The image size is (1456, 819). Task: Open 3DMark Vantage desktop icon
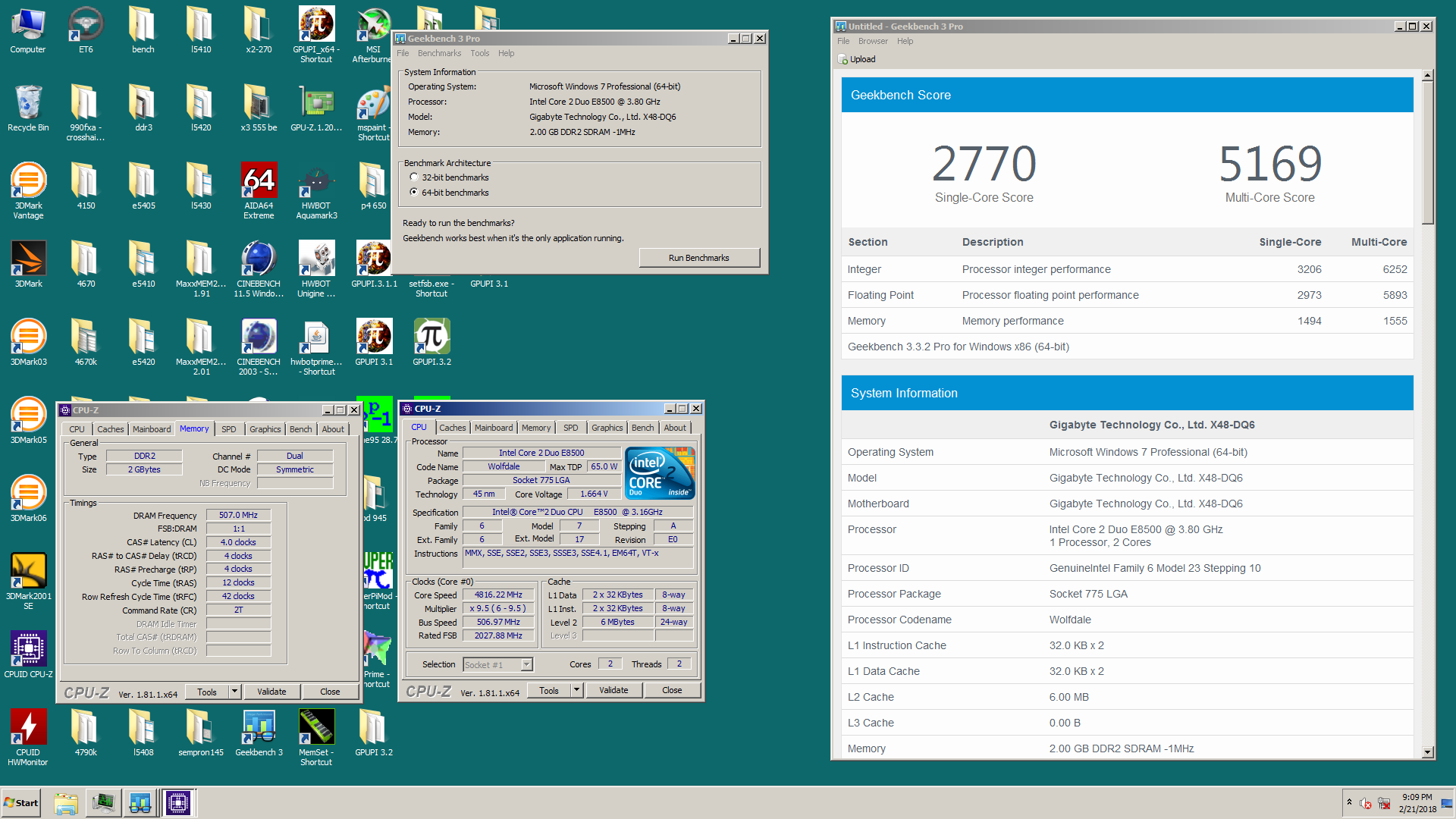click(x=28, y=191)
